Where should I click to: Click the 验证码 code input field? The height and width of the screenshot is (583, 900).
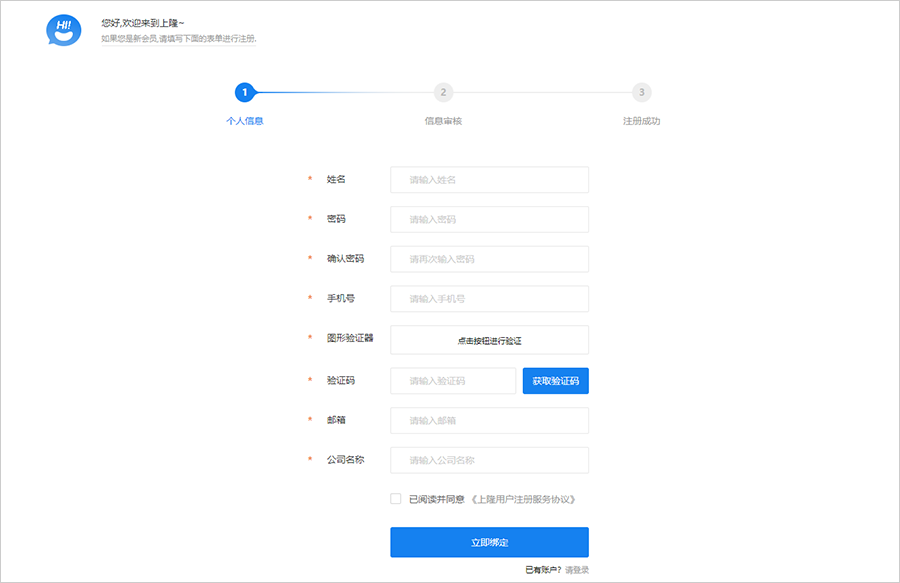453,381
